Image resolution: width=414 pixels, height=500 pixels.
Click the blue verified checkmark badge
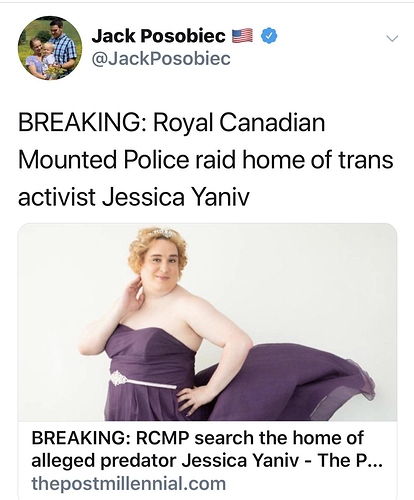coord(269,36)
